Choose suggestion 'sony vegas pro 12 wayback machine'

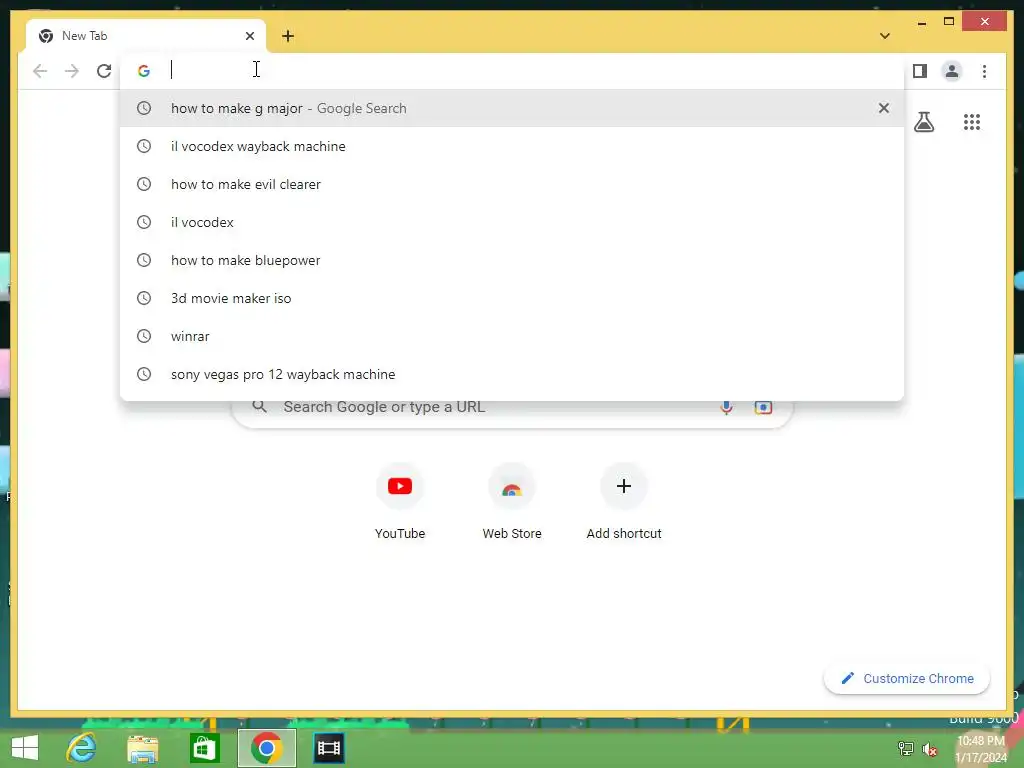(512, 374)
